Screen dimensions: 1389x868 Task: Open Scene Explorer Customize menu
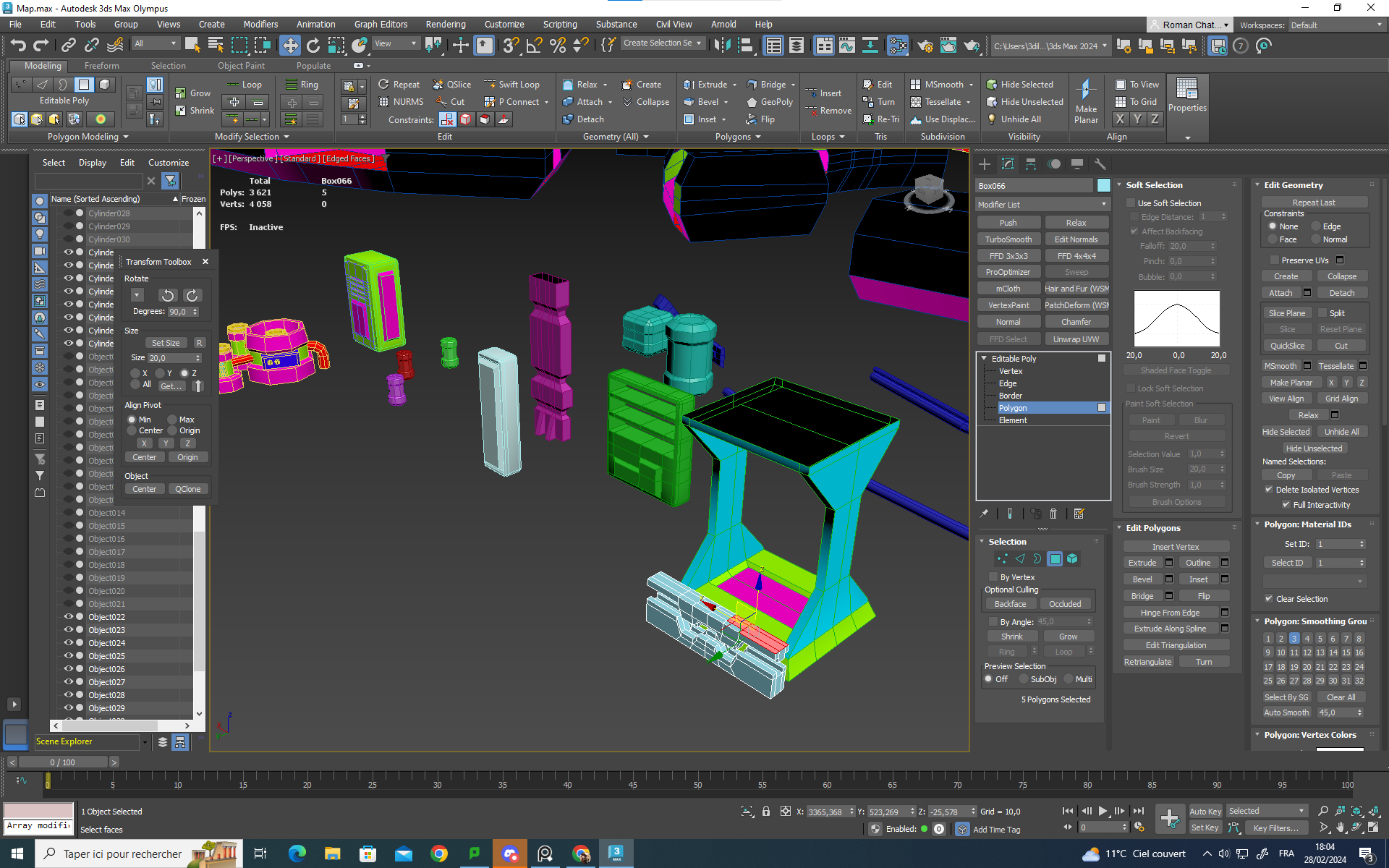[x=169, y=163]
